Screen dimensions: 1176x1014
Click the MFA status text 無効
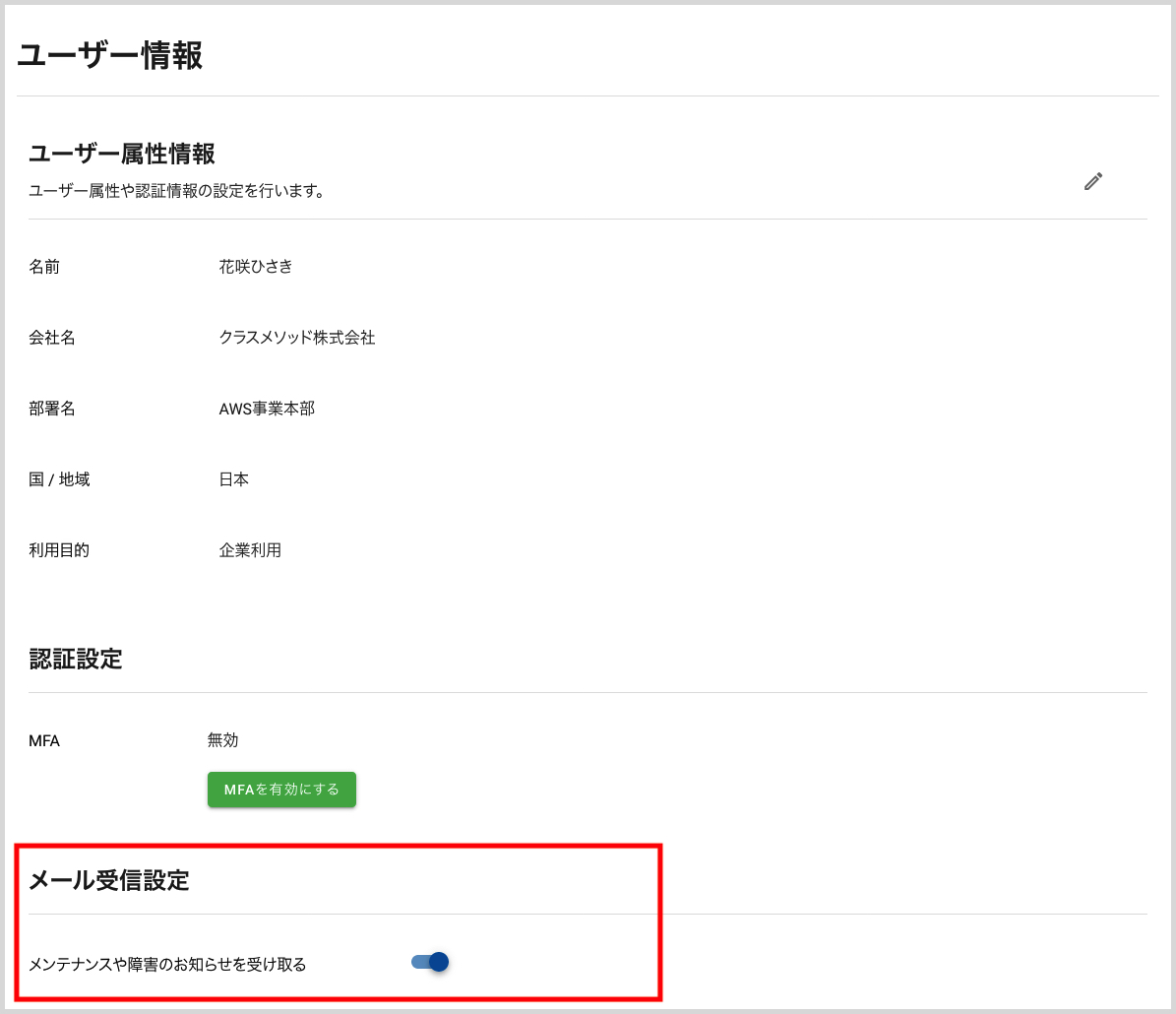[x=222, y=740]
